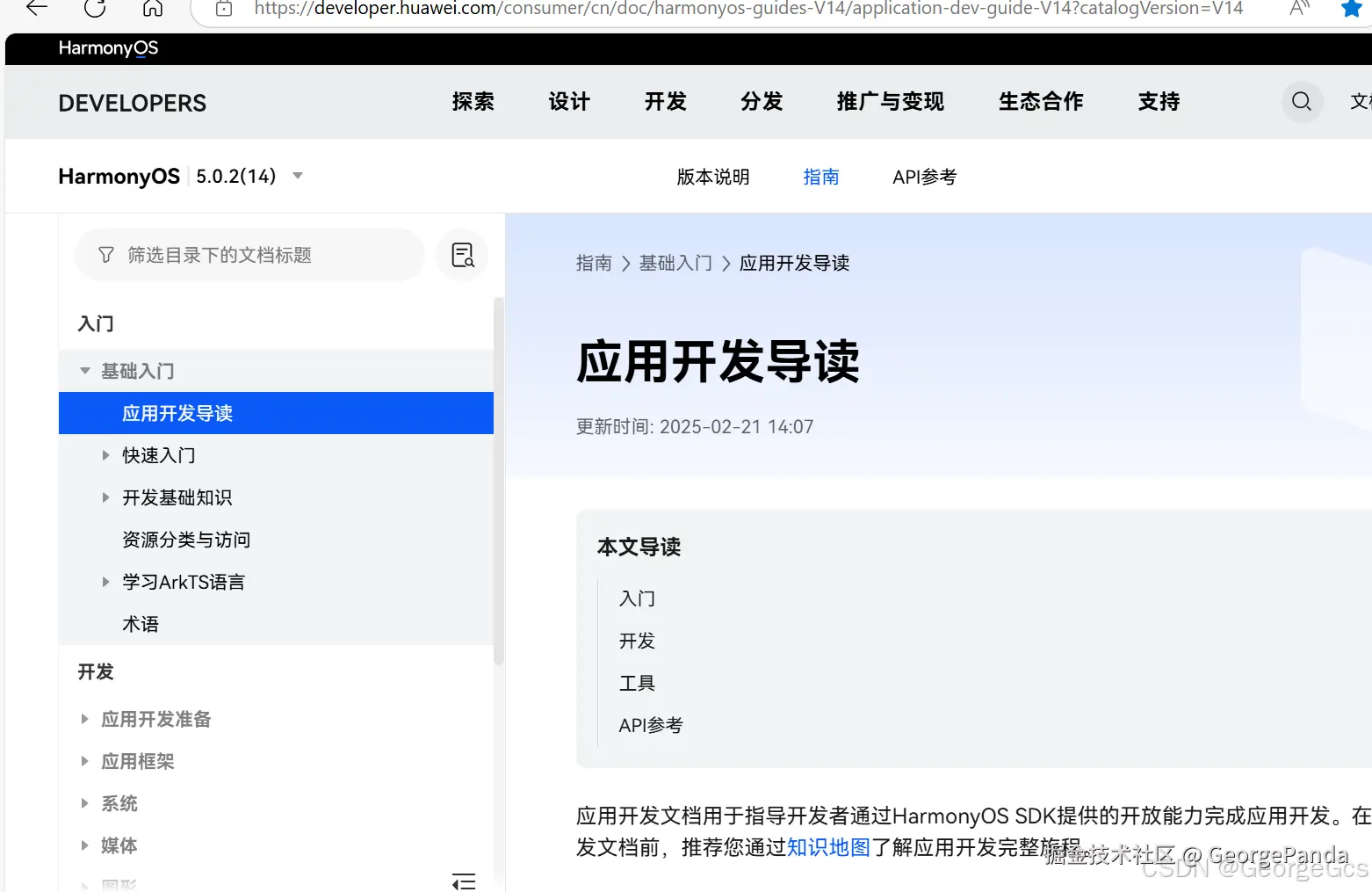Viewport: 1372px width, 892px height.
Task: Open the HarmonyOS 5.0.2(14) version dropdown
Action: pyautogui.click(x=249, y=176)
